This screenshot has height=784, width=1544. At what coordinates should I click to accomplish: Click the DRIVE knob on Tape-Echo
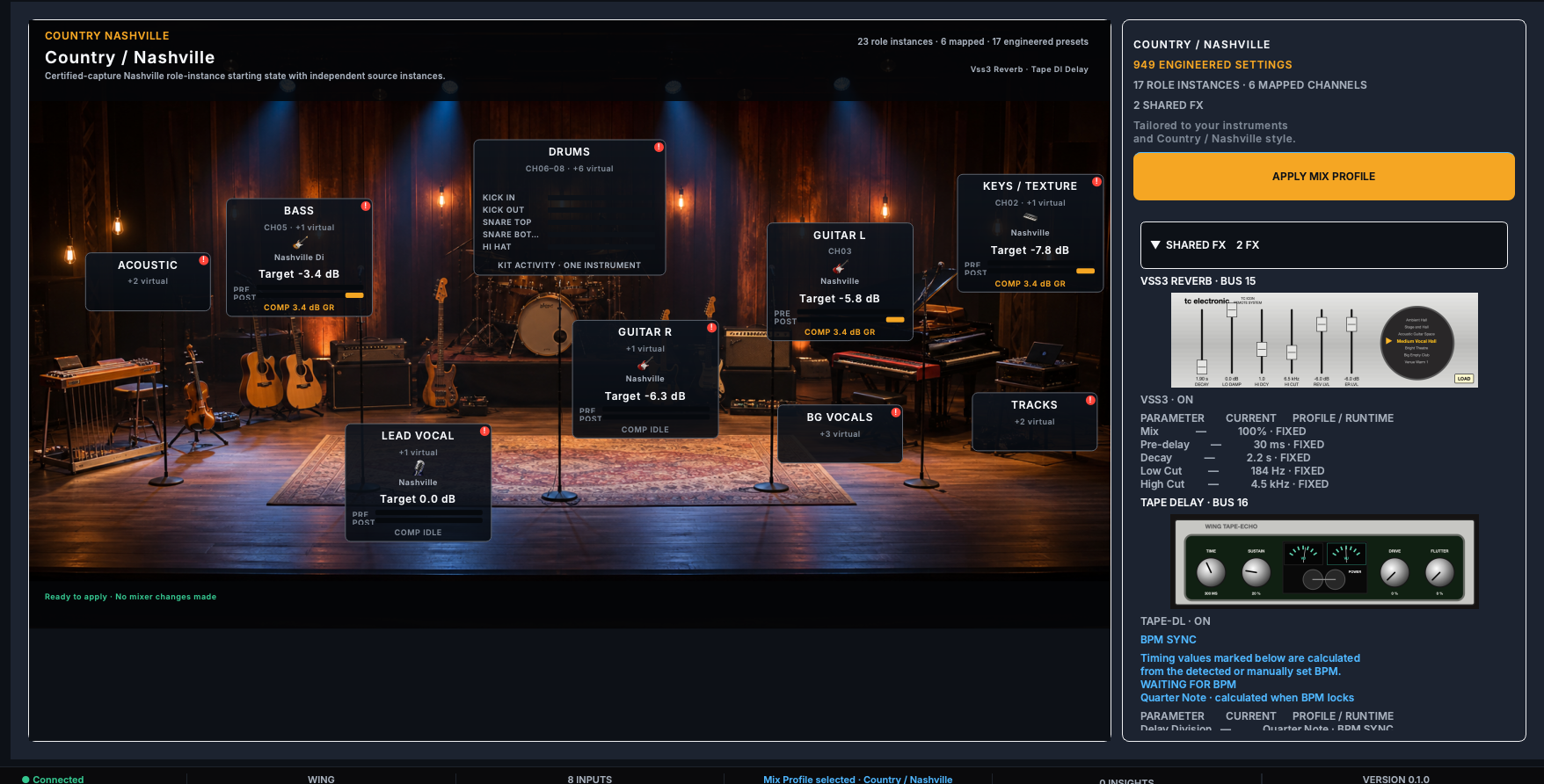click(1395, 572)
